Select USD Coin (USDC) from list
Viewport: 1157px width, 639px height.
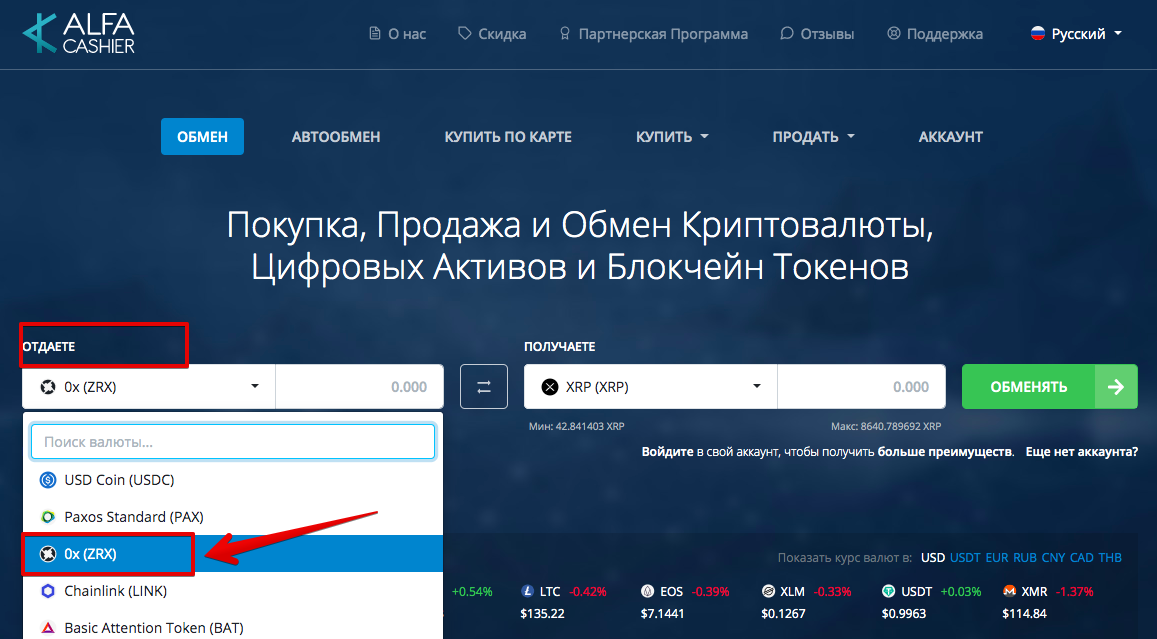[x=232, y=480]
